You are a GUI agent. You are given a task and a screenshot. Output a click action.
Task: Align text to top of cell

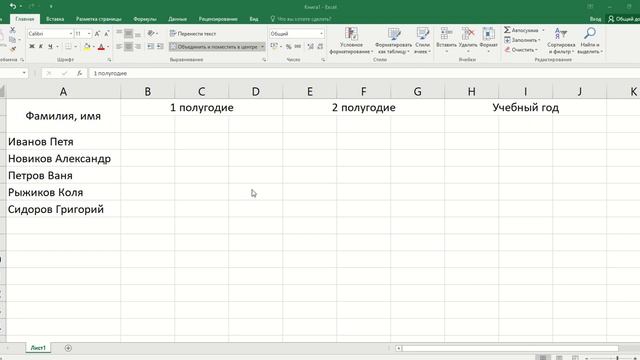coord(119,33)
